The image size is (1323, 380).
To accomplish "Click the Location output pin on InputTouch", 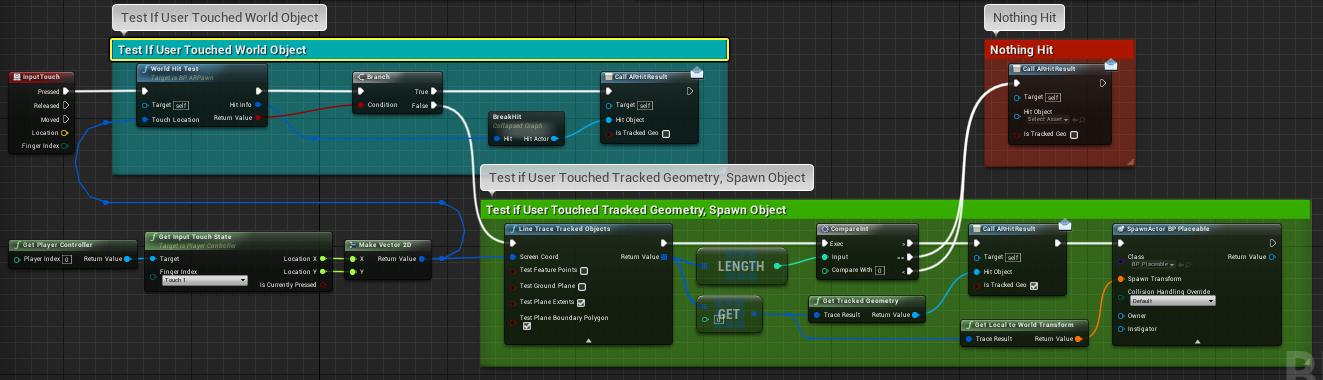I will 66,132.
